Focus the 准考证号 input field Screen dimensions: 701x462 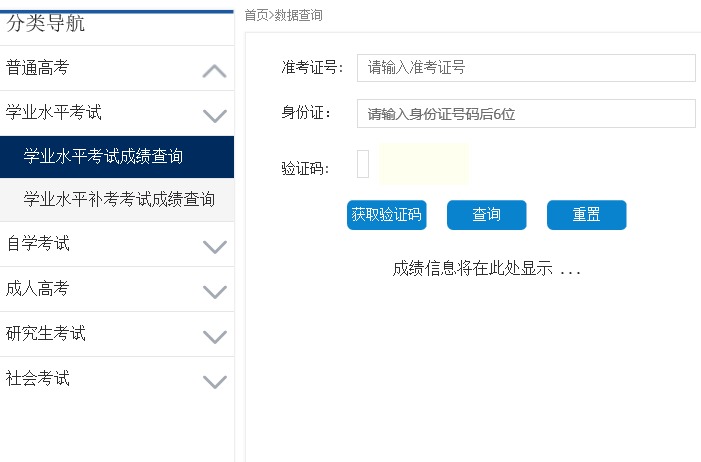click(x=525, y=68)
